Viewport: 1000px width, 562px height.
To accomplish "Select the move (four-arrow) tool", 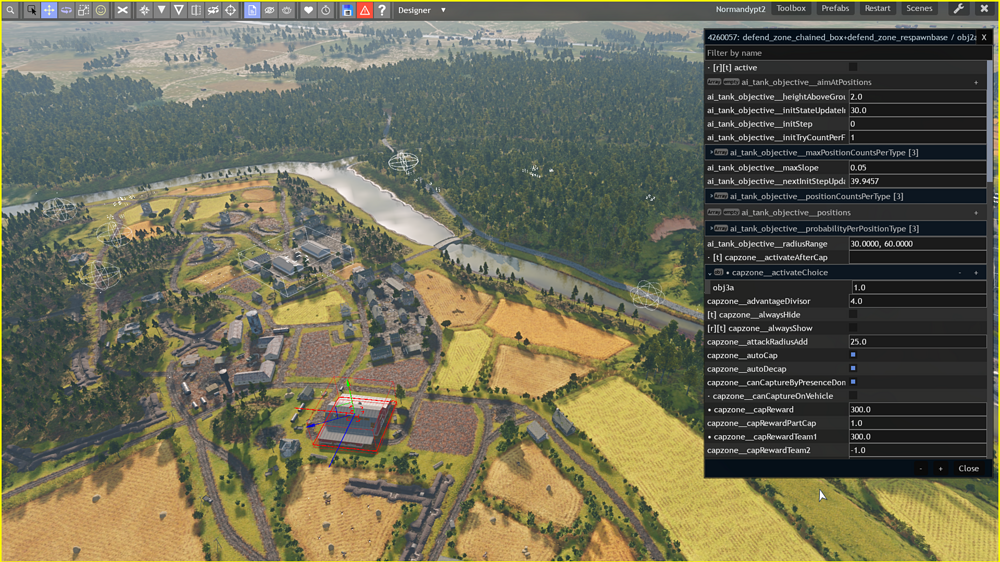I will tap(48, 10).
